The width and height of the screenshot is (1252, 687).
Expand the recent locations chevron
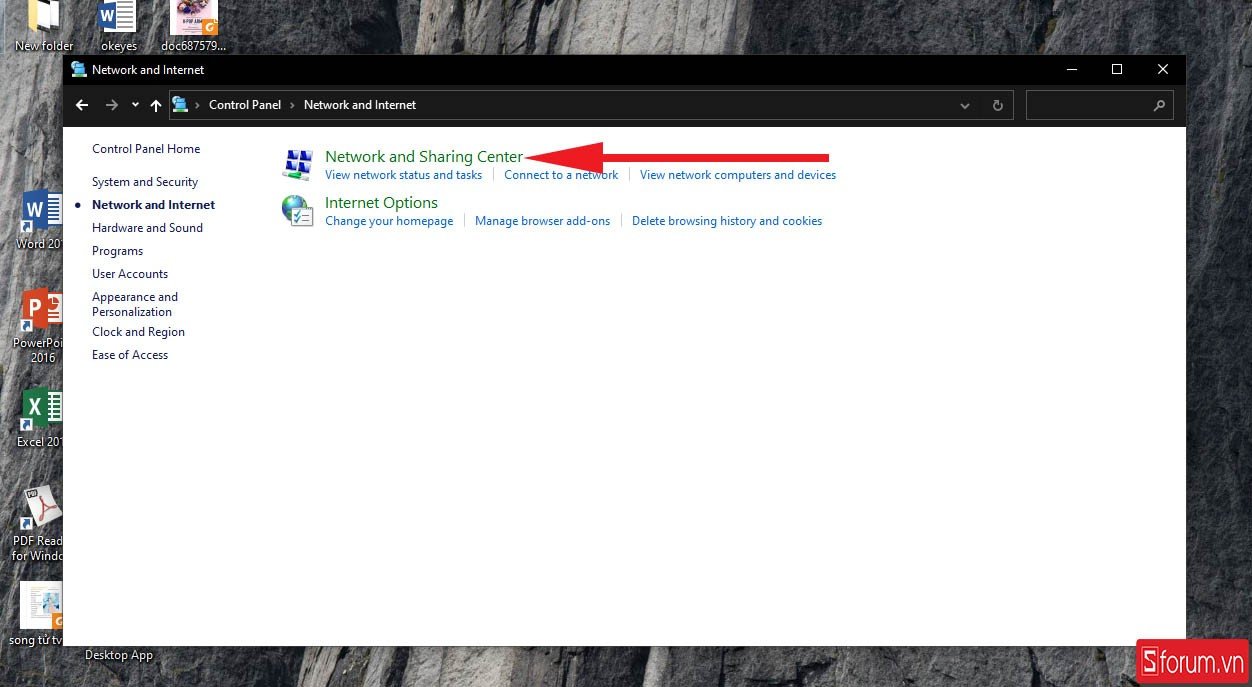[135, 105]
